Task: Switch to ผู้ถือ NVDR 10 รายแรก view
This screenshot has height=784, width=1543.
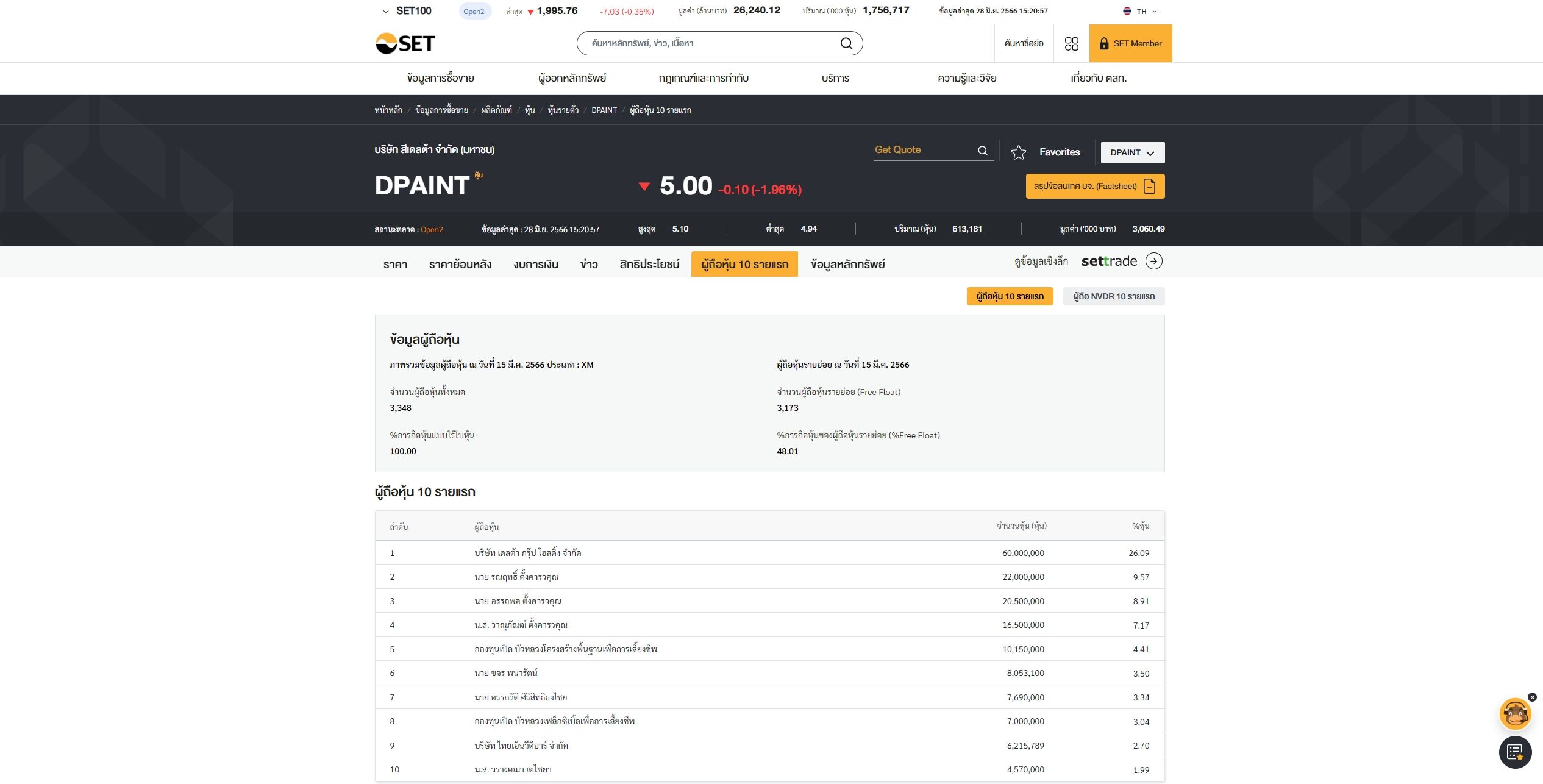Action: 1113,296
